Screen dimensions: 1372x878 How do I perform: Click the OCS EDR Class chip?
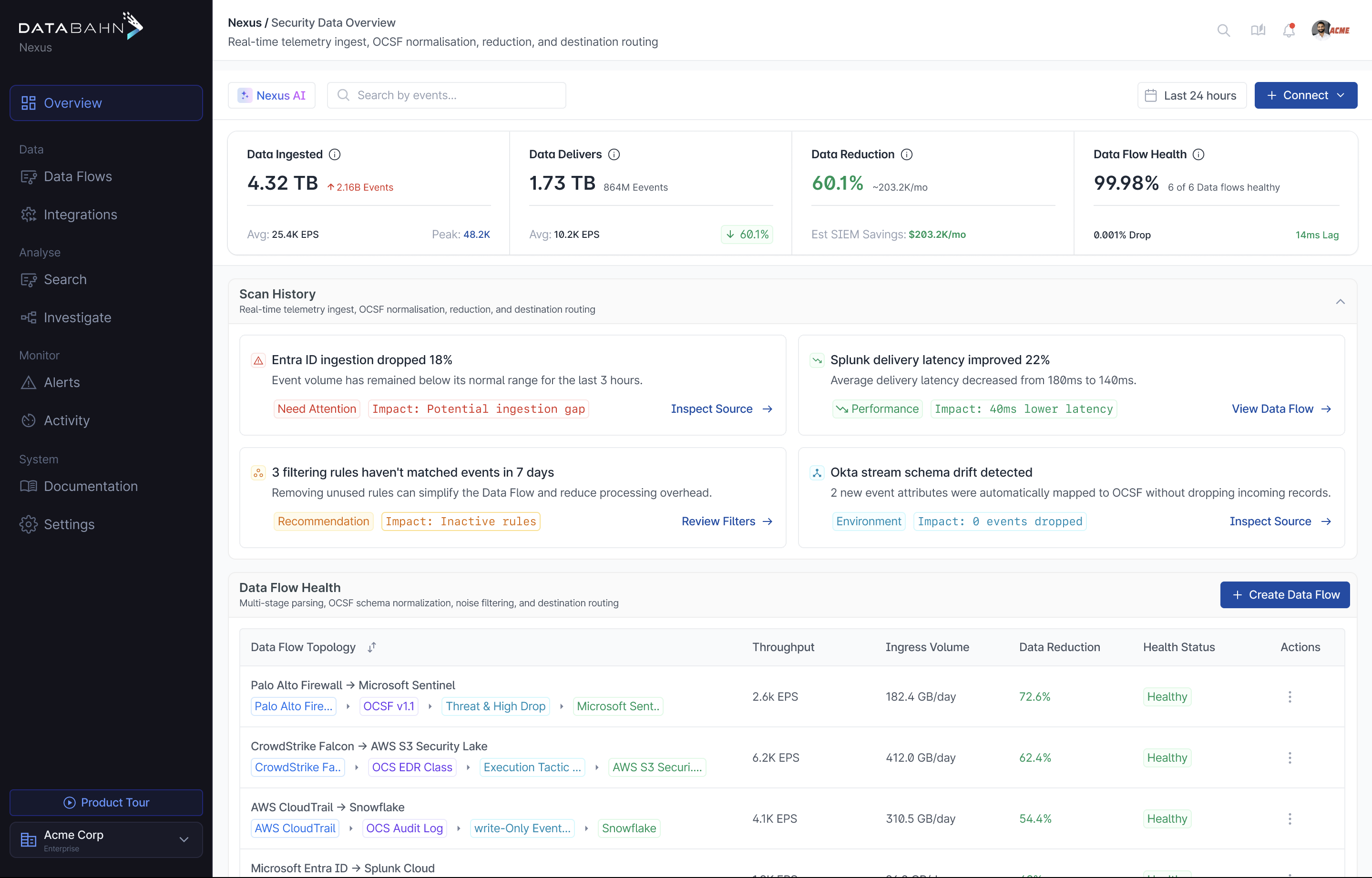click(x=412, y=767)
